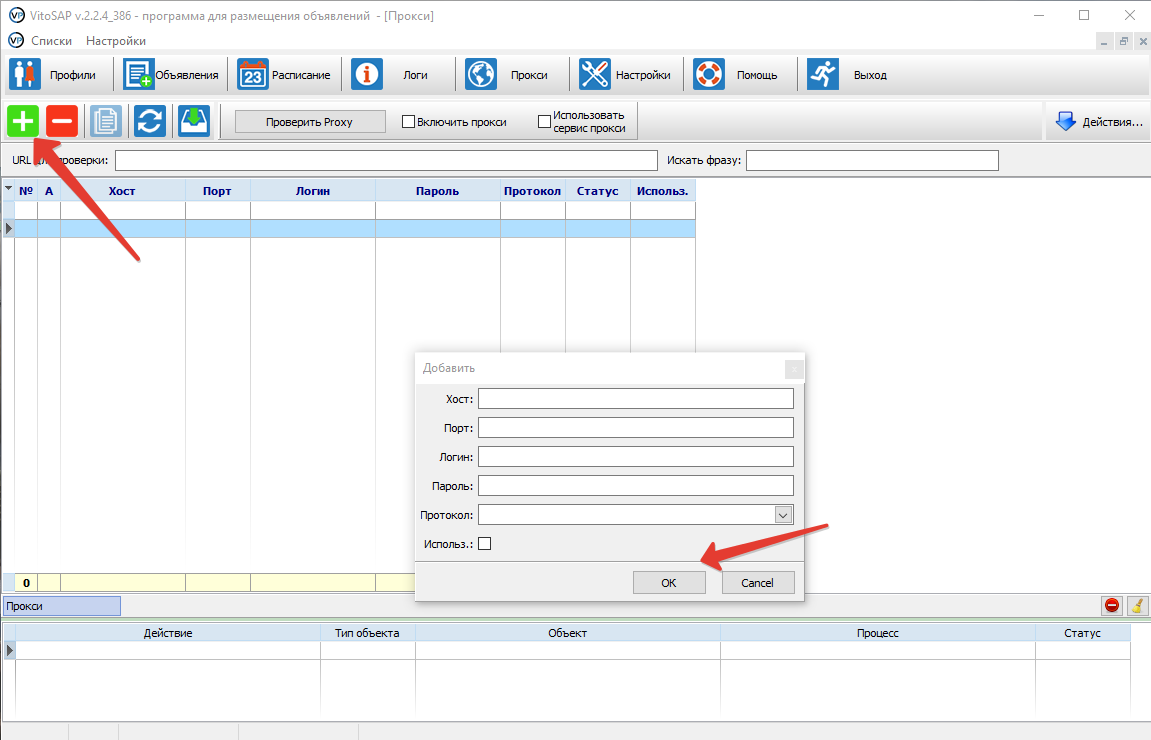Image resolution: width=1151 pixels, height=740 pixels.
Task: Toggle Использовать сервис прокси checkbox
Action: pyautogui.click(x=544, y=122)
